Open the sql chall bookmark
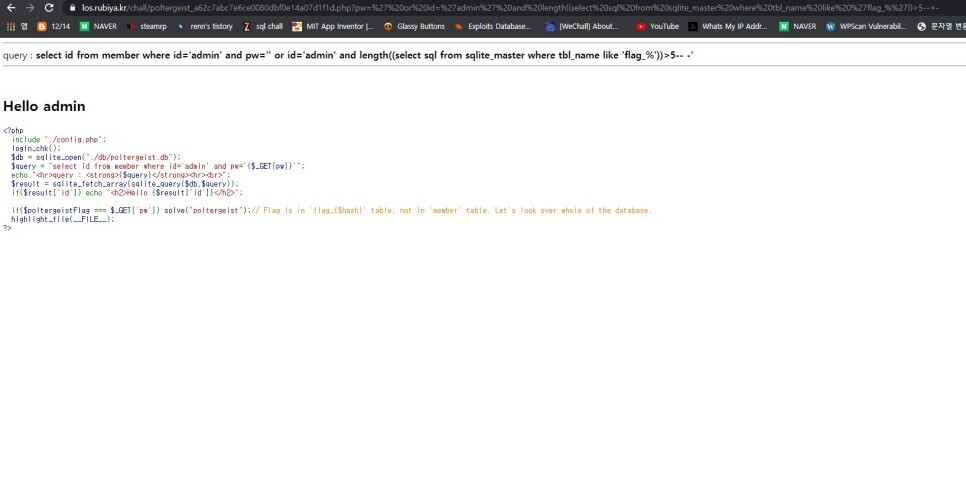 coord(263,26)
